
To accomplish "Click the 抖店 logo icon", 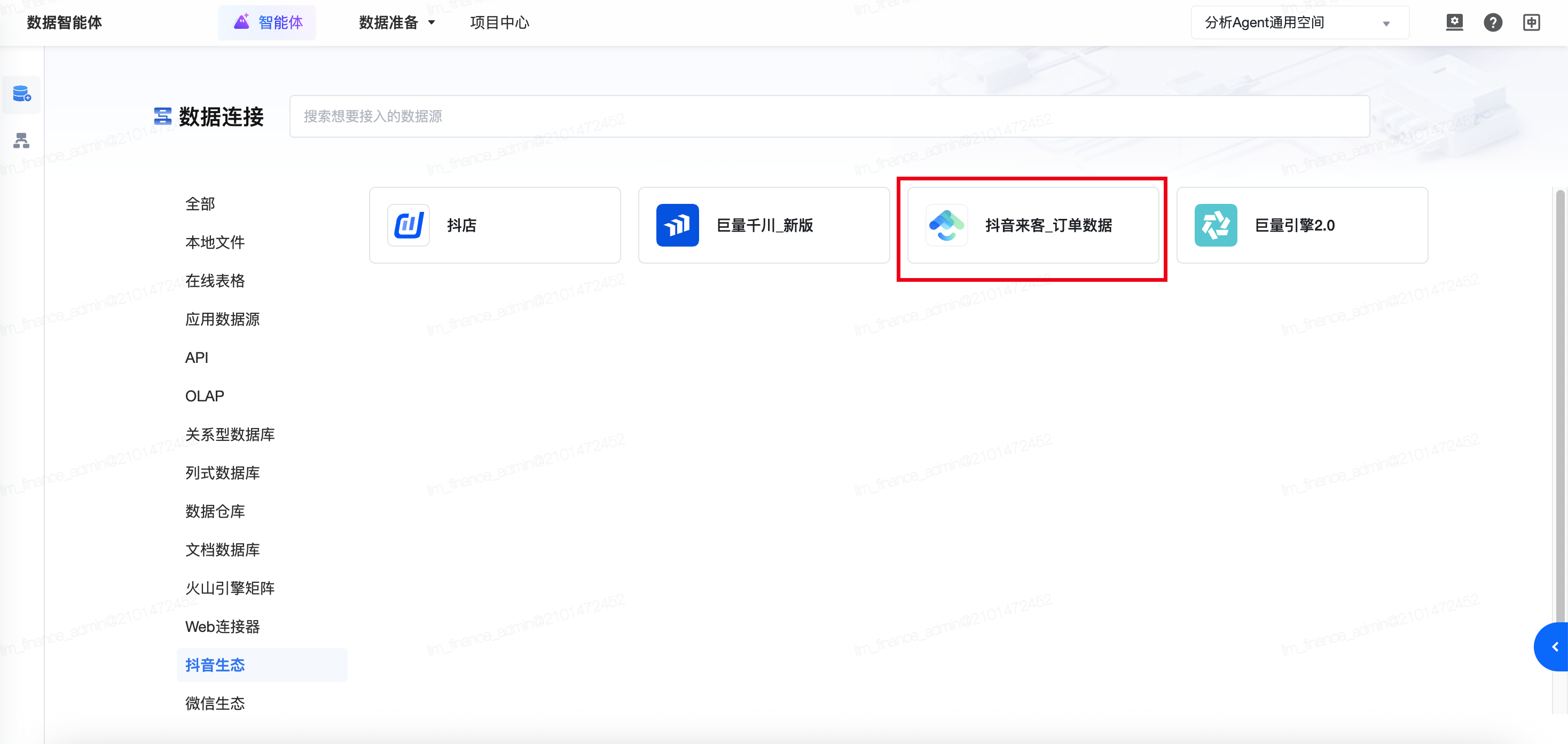I will click(409, 225).
